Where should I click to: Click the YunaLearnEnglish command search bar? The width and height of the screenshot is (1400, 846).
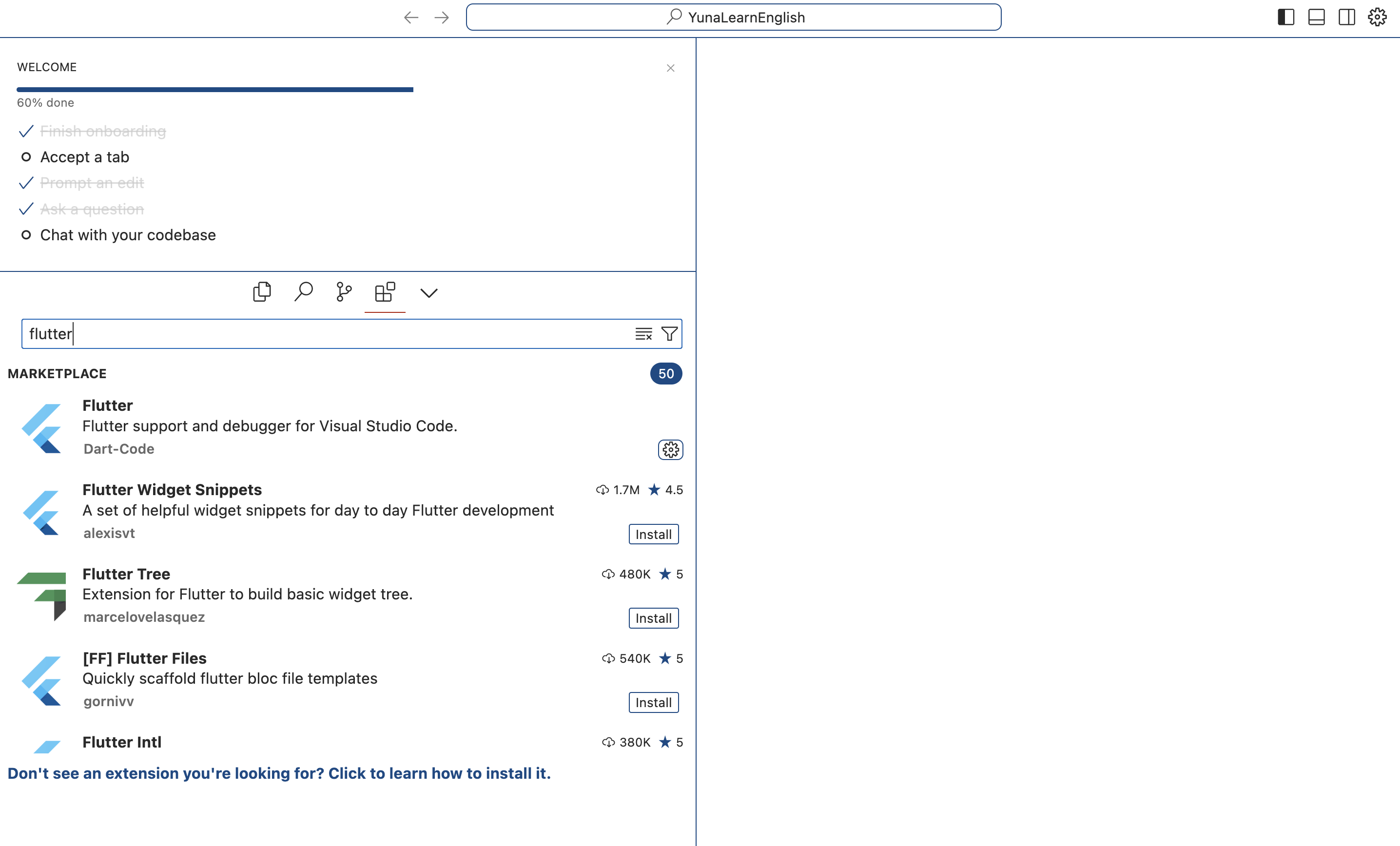[x=734, y=17]
